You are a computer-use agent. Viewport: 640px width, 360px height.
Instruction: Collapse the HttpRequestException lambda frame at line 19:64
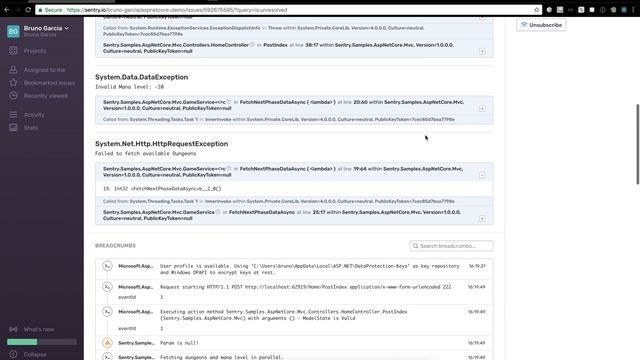482,175
